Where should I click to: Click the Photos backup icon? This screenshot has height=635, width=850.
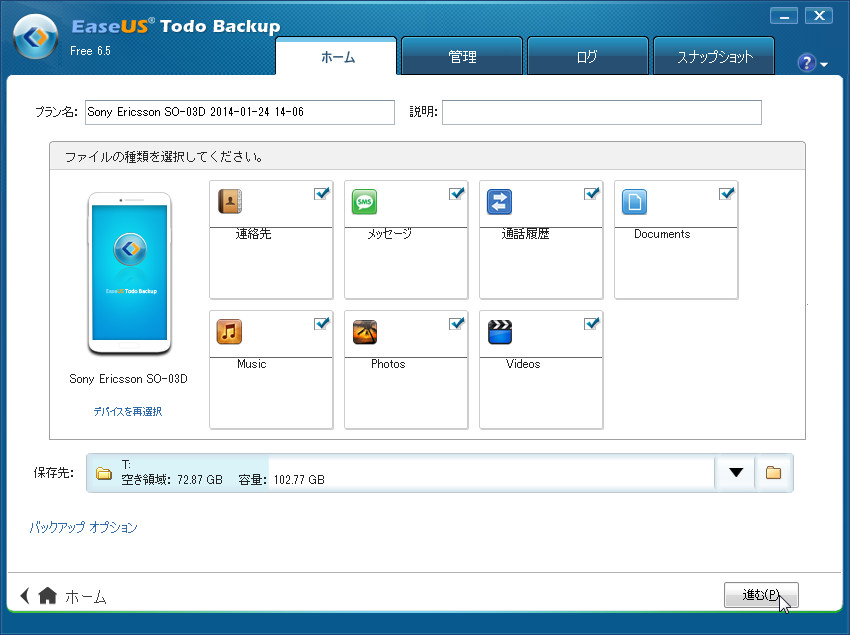363,331
